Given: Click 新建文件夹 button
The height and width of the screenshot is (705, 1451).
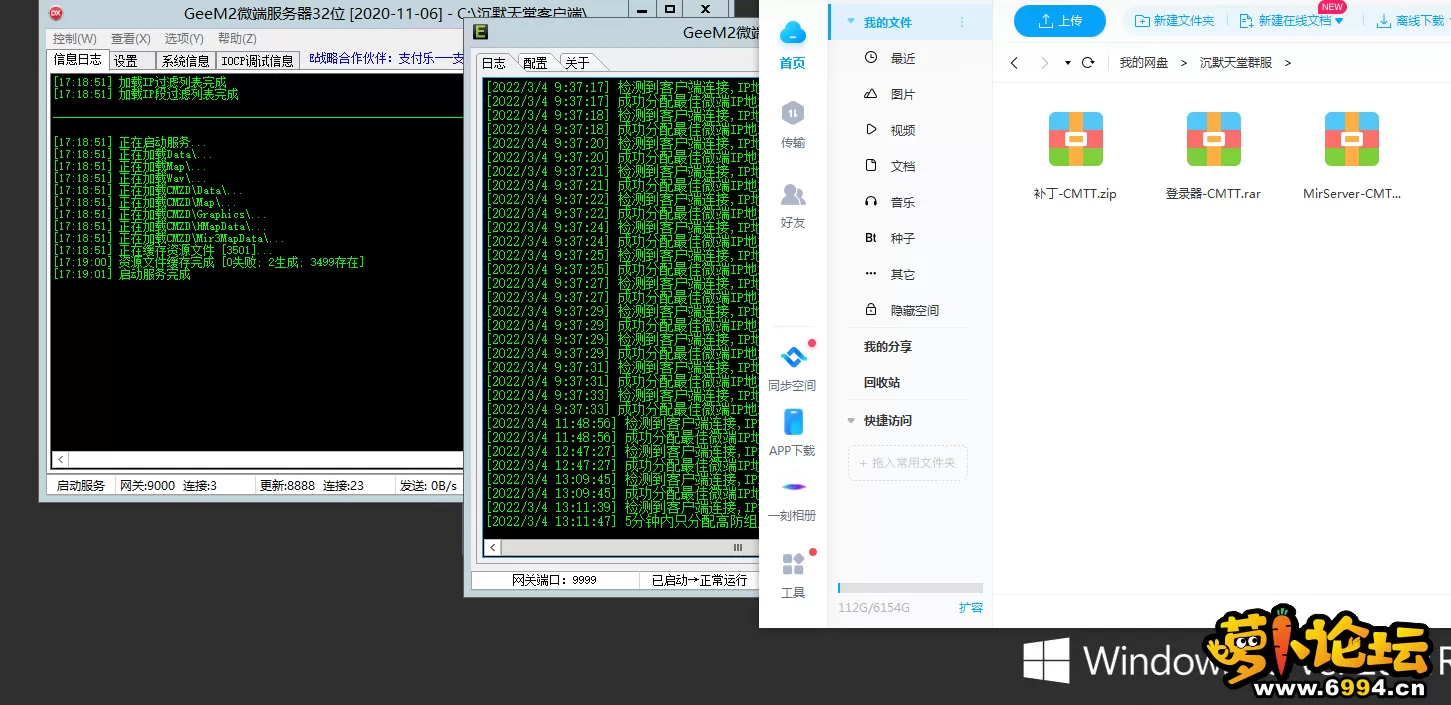Looking at the screenshot, I should point(1174,21).
